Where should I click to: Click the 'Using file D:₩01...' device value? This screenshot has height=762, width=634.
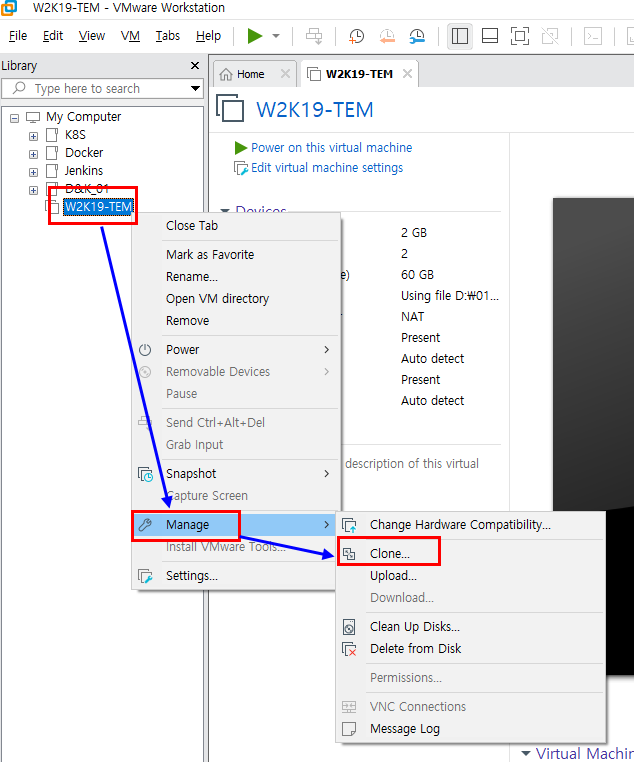click(x=449, y=295)
